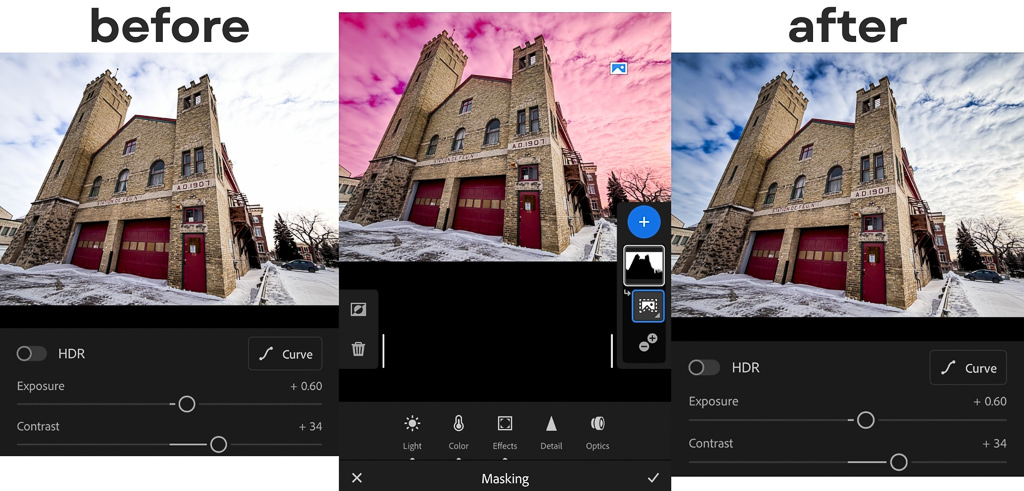The width and height of the screenshot is (1024, 491).
Task: Click Curve button in before panel
Action: [286, 354]
